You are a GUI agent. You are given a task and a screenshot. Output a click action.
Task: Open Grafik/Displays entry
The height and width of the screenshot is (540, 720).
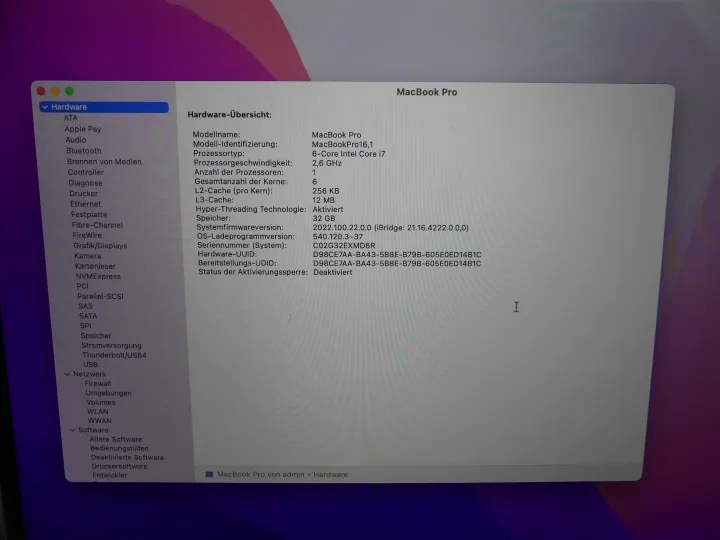(x=100, y=246)
